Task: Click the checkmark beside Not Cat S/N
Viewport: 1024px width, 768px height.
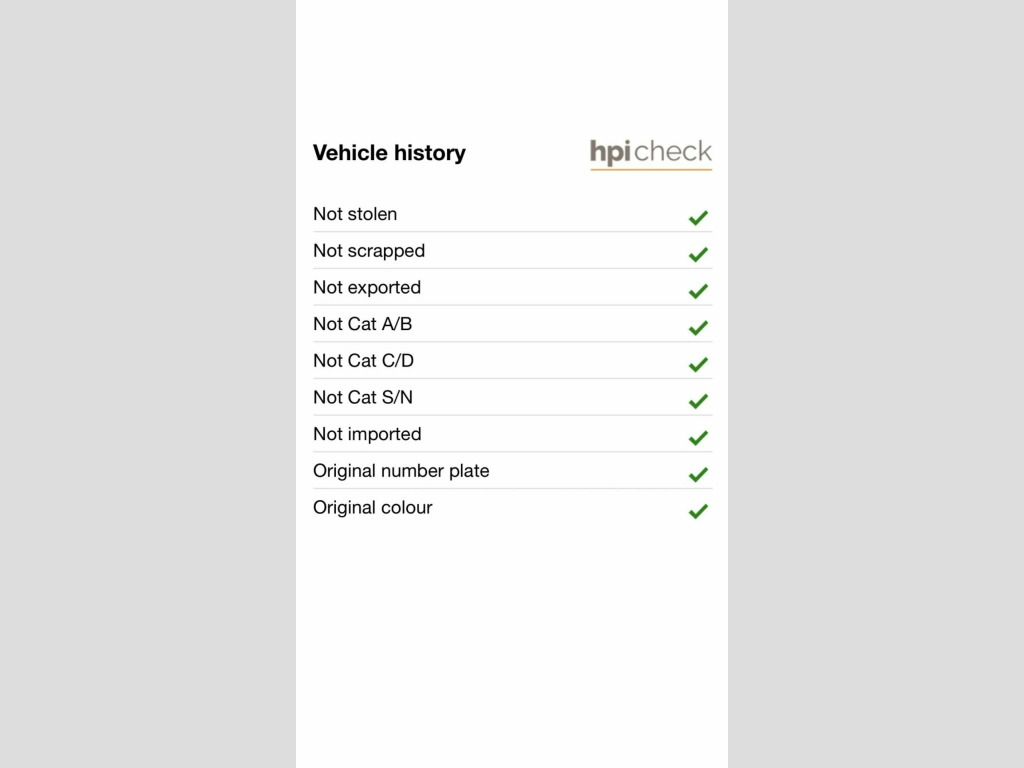Action: [698, 400]
